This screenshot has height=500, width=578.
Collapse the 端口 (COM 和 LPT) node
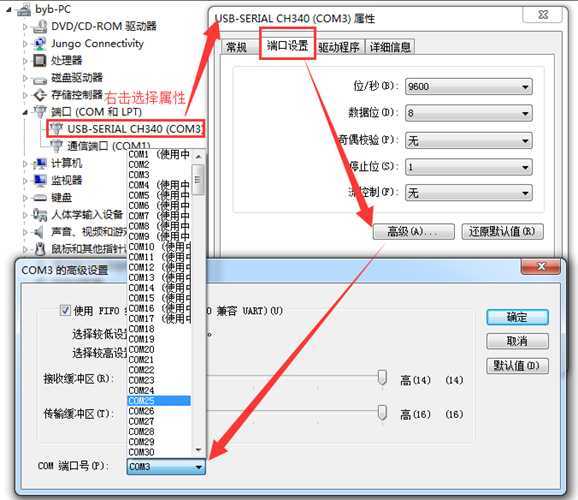pyautogui.click(x=25, y=112)
